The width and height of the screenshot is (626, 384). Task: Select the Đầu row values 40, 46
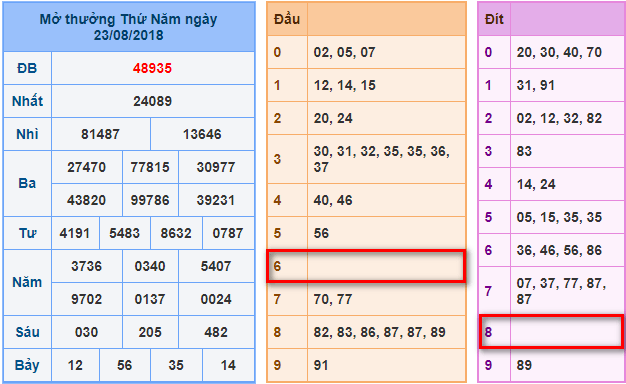[333, 200]
